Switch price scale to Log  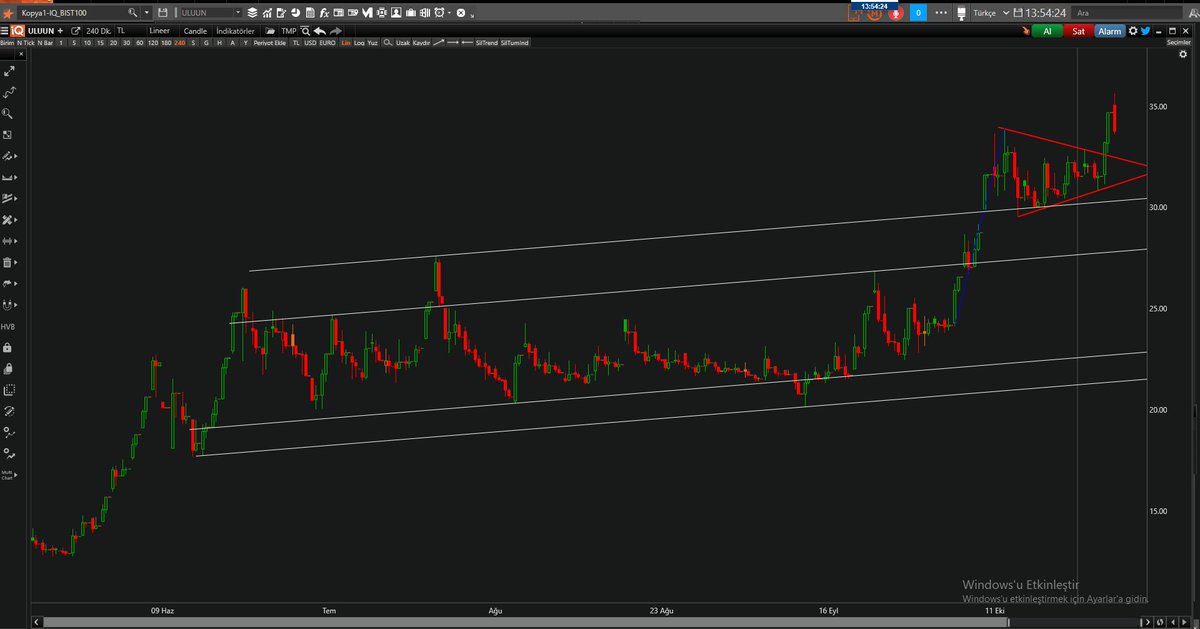[358, 42]
